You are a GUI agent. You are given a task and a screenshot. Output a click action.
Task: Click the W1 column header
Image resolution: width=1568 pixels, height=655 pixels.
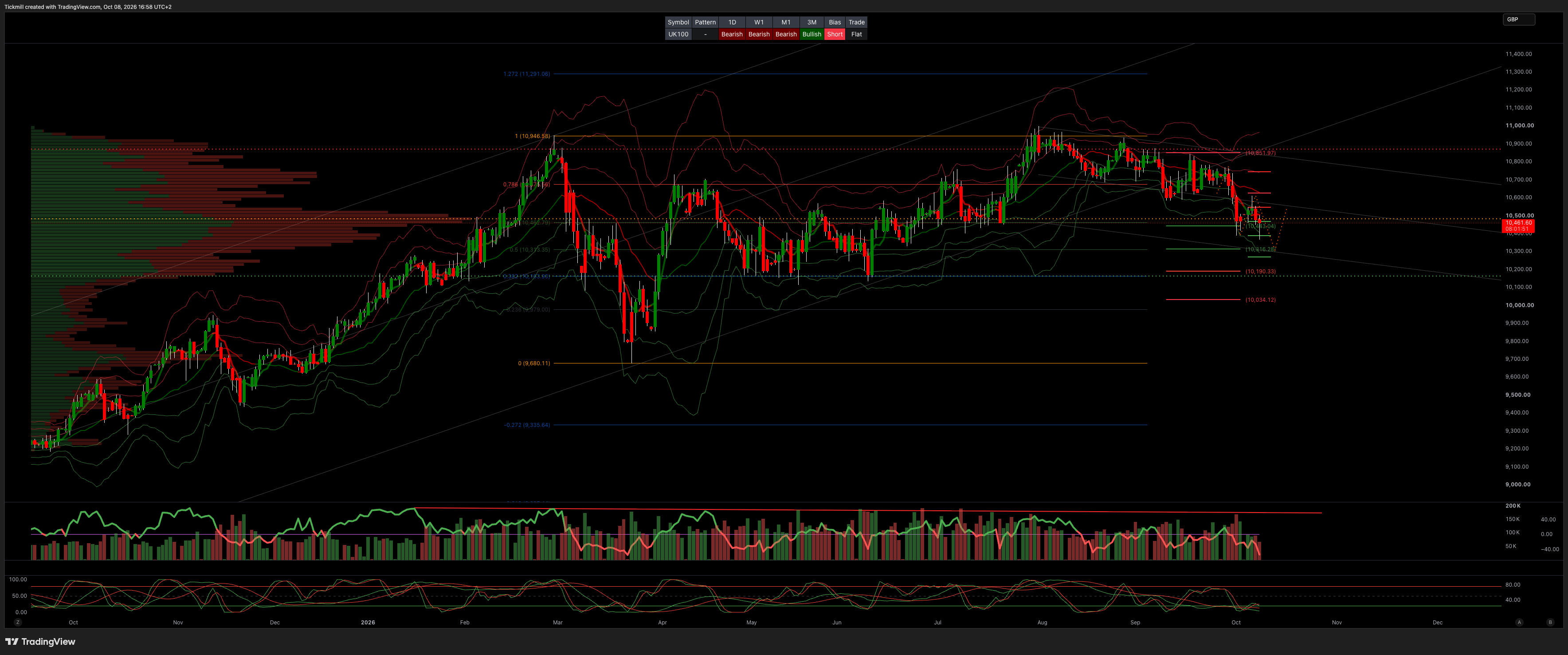click(x=758, y=22)
